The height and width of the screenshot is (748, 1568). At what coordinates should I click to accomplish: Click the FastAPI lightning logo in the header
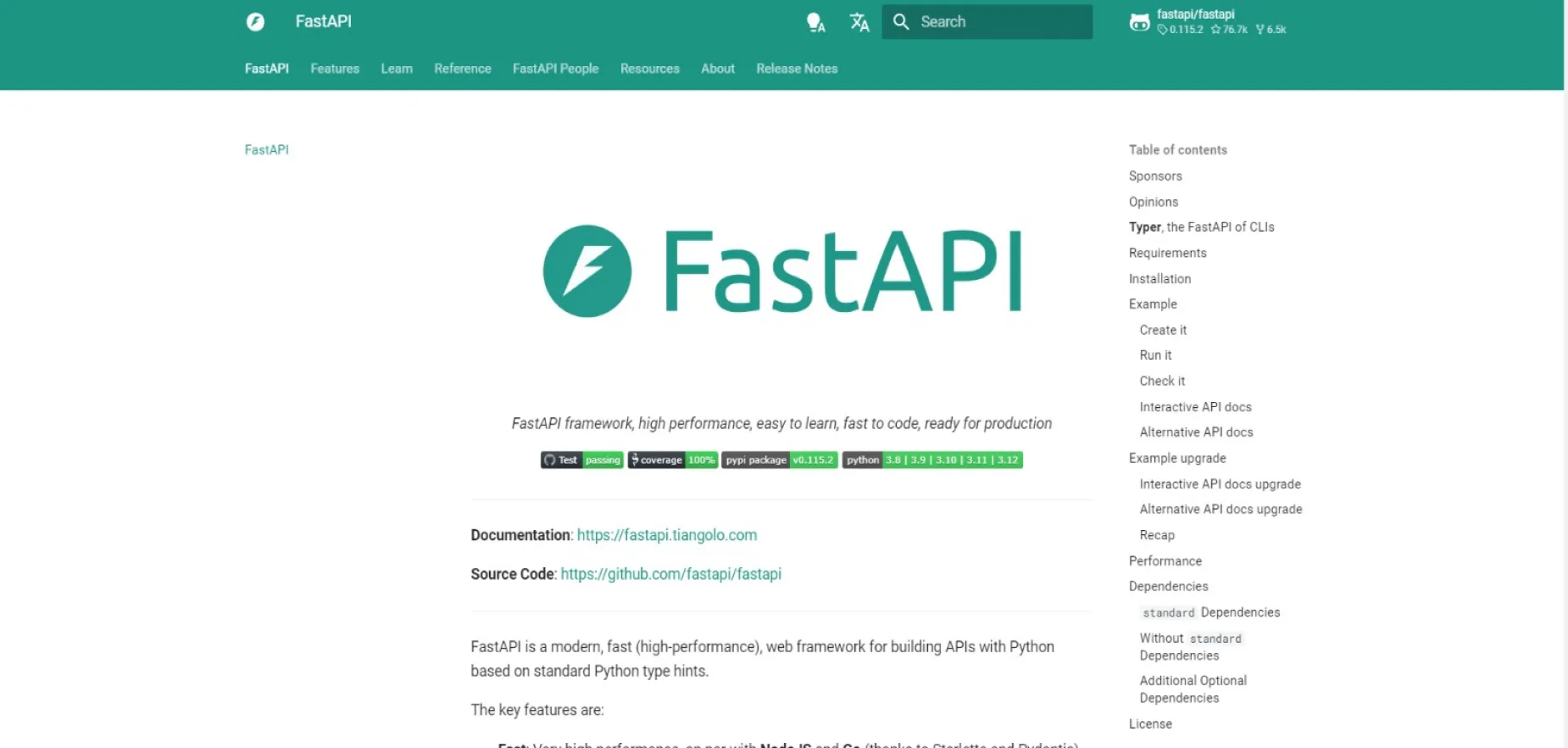(255, 21)
